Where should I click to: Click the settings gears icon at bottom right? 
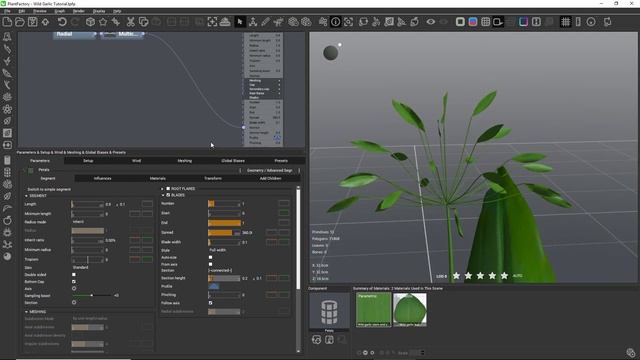[x=631, y=352]
